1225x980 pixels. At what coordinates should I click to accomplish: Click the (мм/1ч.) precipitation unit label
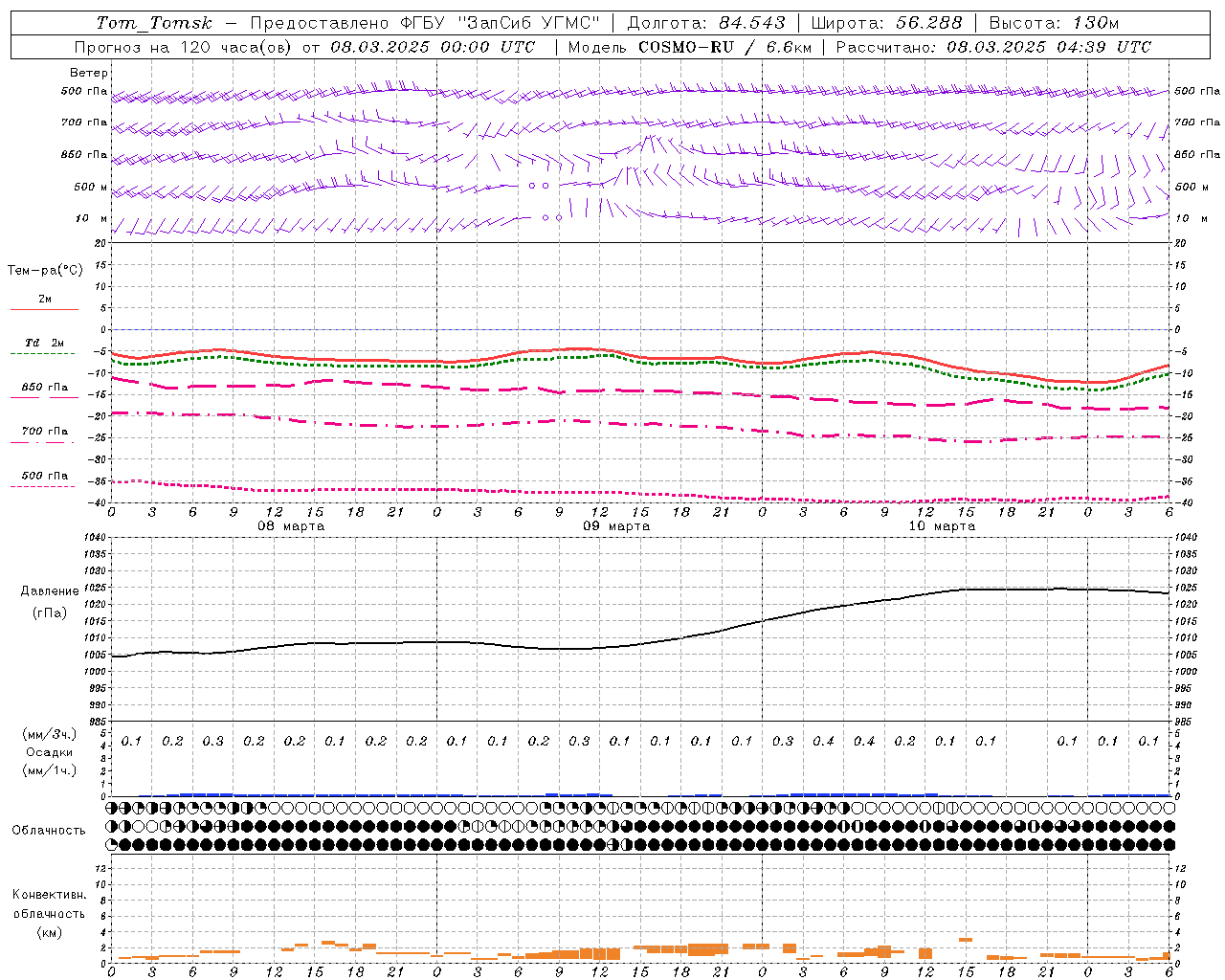coord(50,770)
